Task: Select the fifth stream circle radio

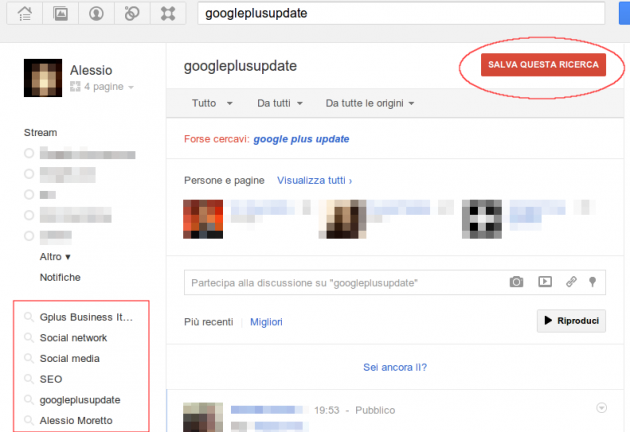Action: click(x=29, y=236)
